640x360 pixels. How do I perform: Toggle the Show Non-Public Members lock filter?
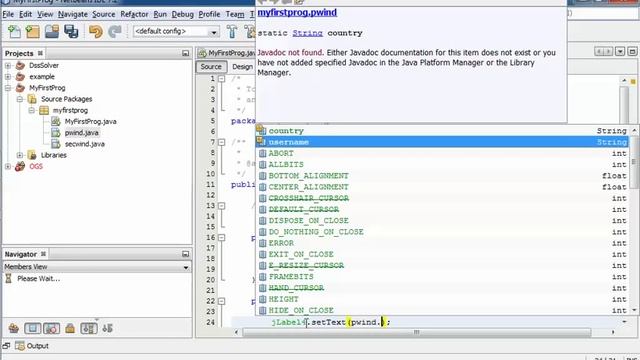pyautogui.click(x=70, y=328)
